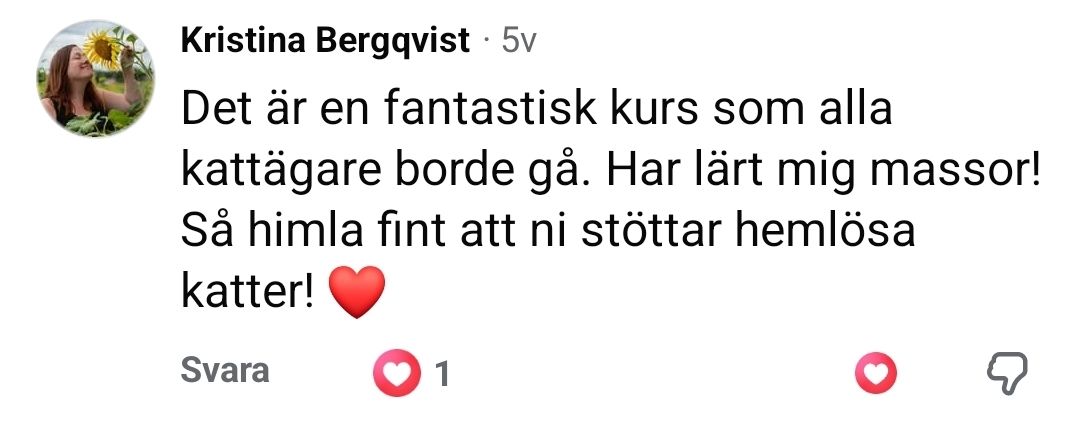Image resolution: width=1080 pixels, height=422 pixels.
Task: Click the sentence "Har lärt mig massor!"
Action: [822, 172]
